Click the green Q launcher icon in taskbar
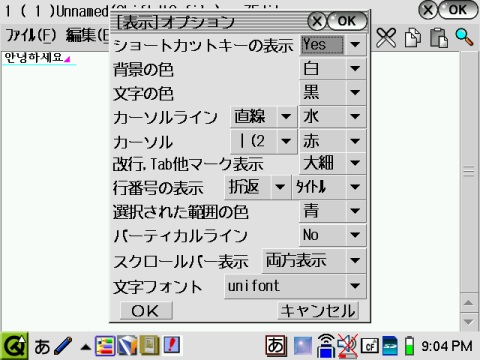480x360 pixels. click(x=14, y=346)
